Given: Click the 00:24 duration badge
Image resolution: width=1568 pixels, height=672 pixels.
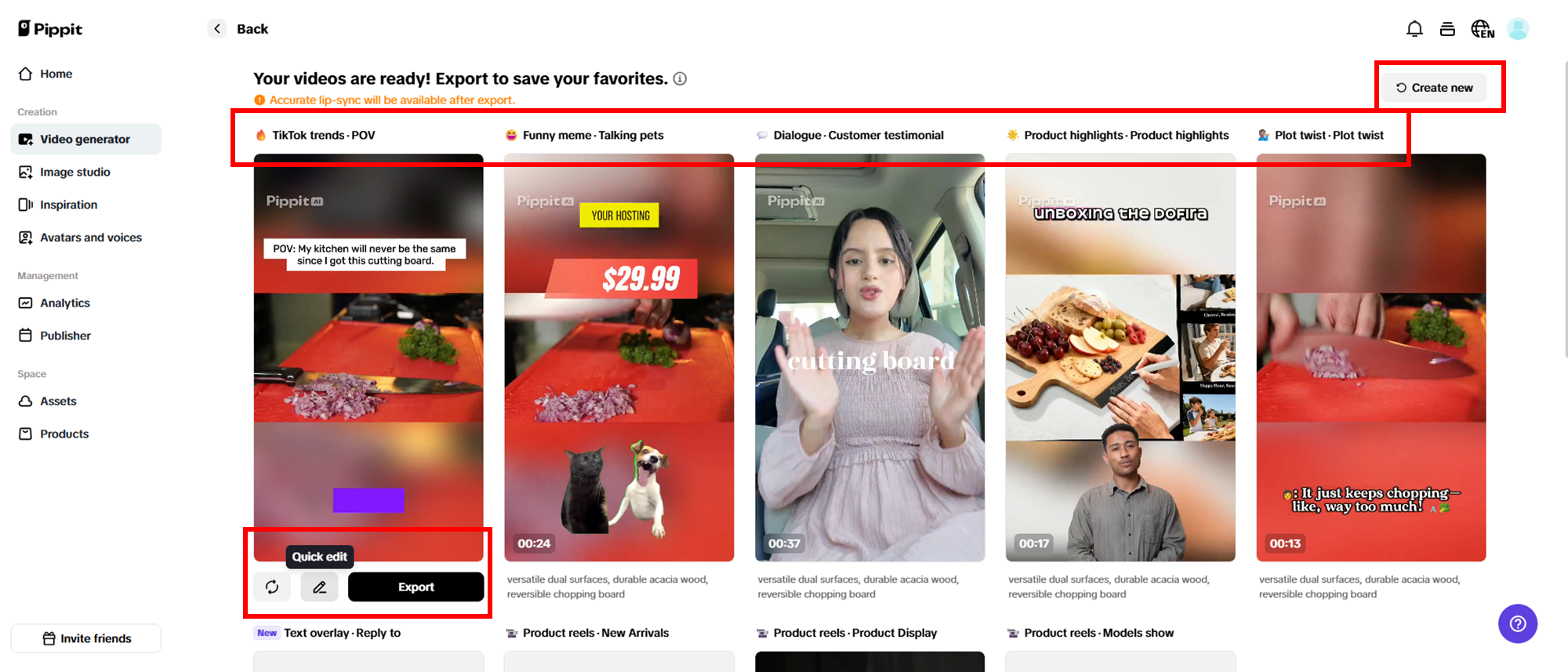Looking at the screenshot, I should 534,543.
